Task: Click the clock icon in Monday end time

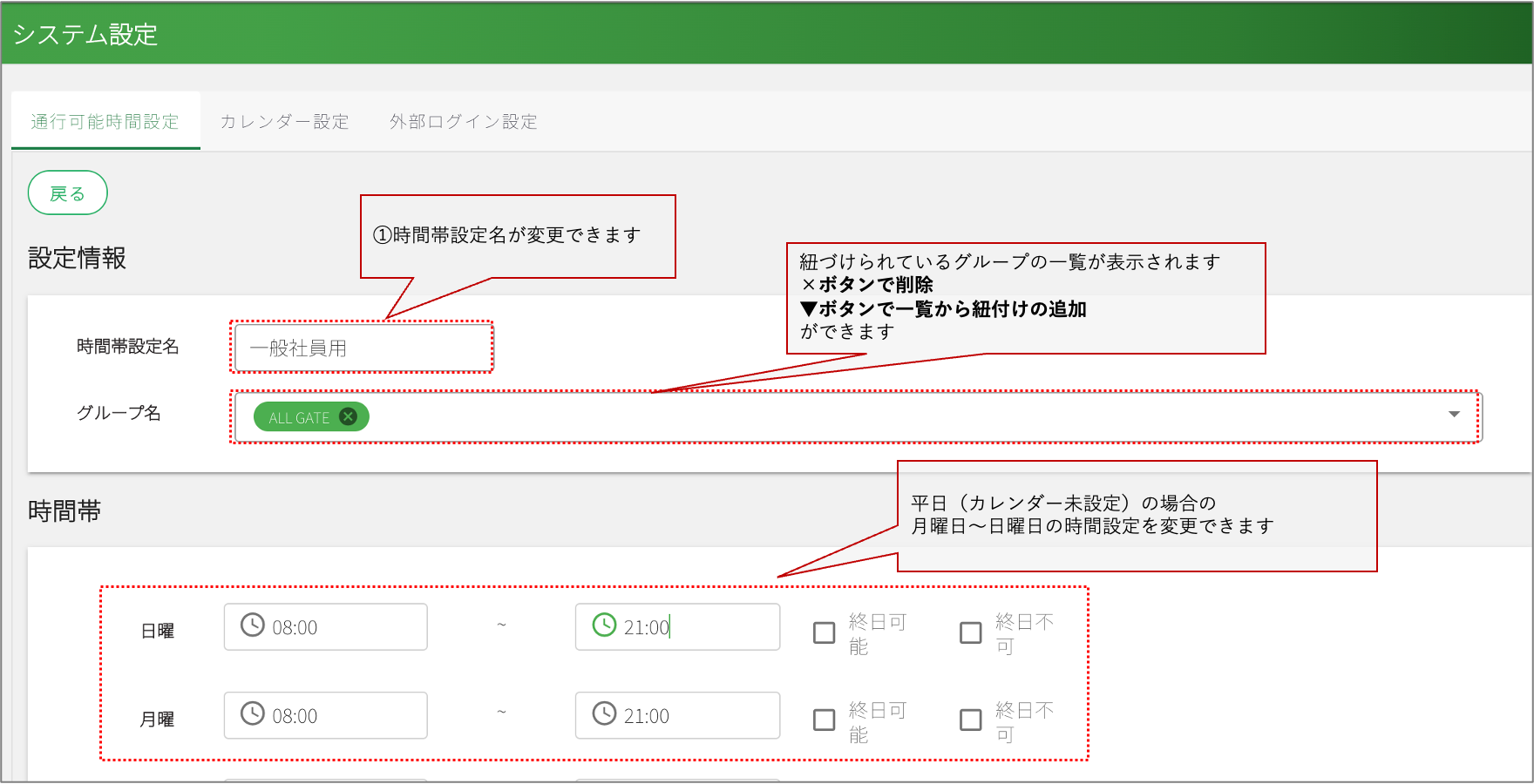Action: click(604, 714)
